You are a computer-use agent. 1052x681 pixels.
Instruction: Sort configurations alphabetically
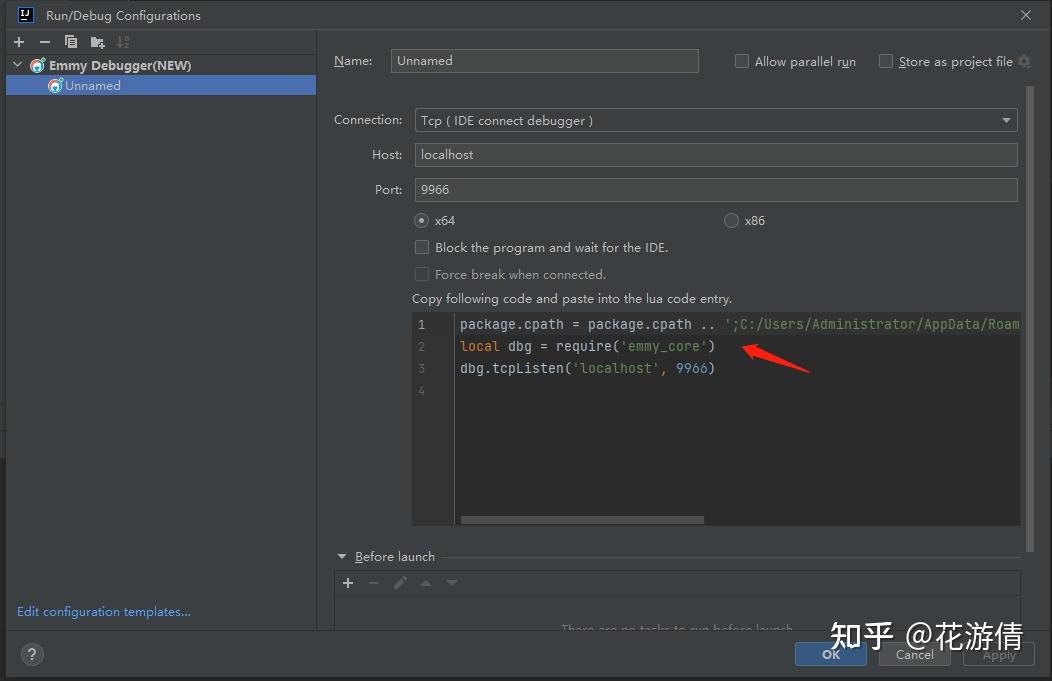pos(123,42)
